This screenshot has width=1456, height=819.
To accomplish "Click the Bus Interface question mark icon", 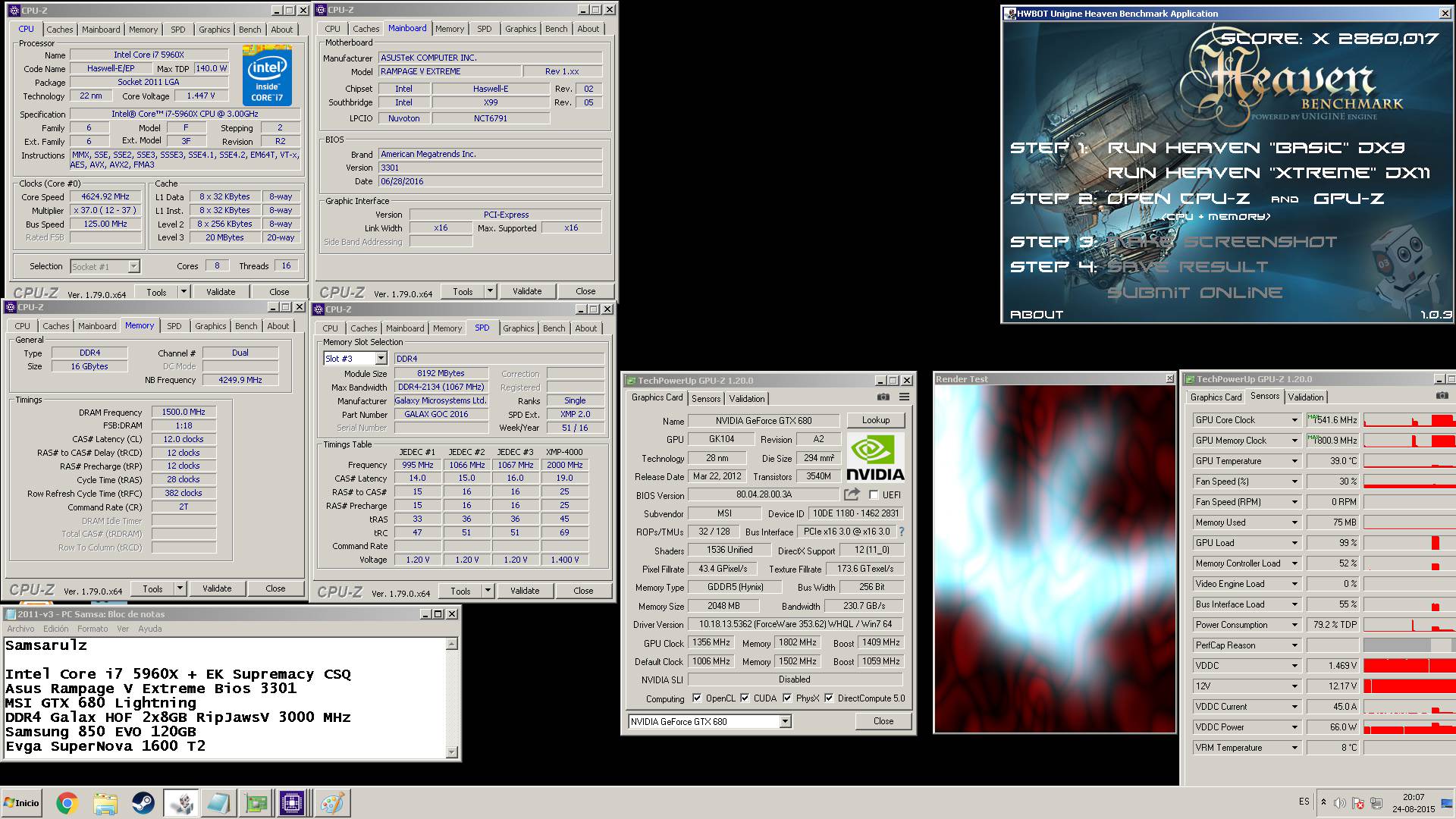I will pos(902,532).
